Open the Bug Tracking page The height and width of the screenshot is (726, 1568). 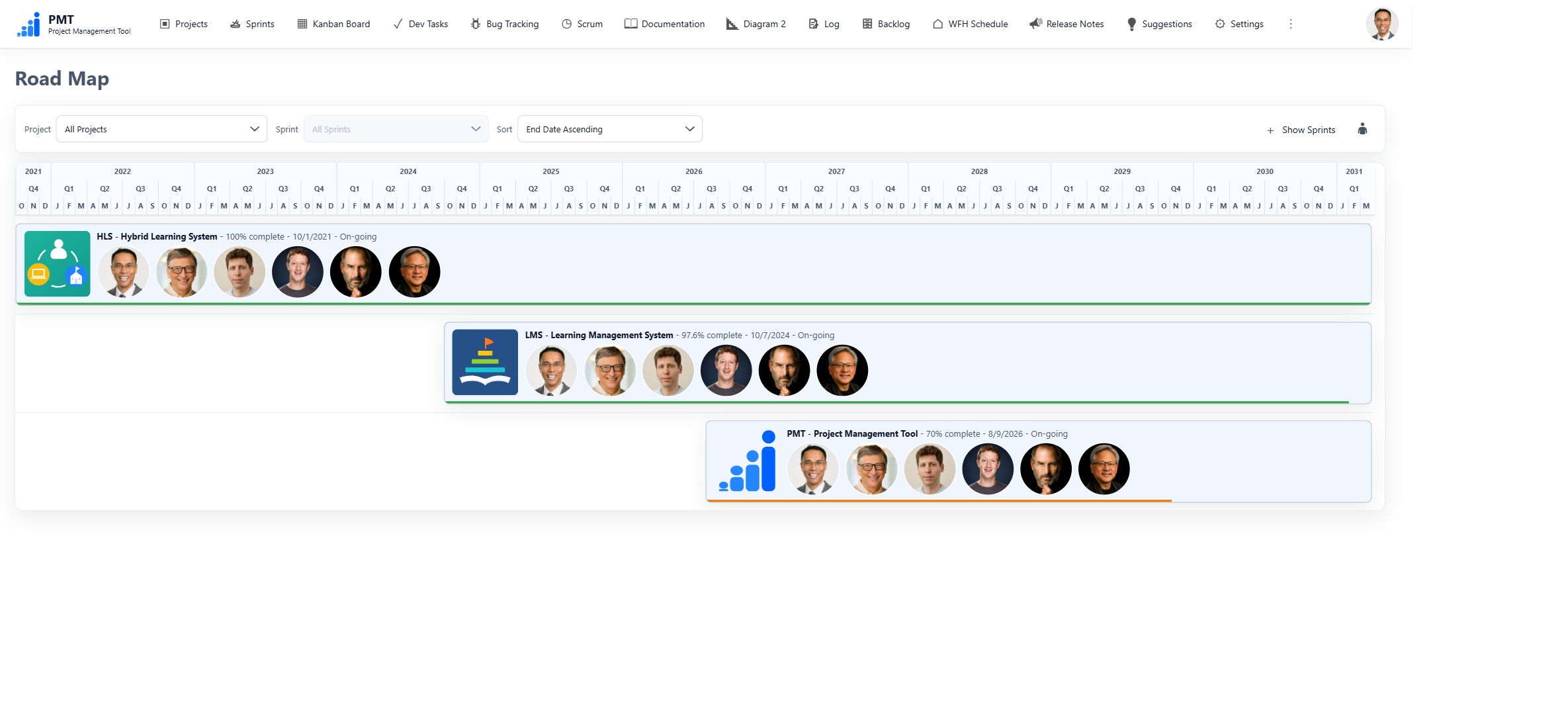pos(504,24)
